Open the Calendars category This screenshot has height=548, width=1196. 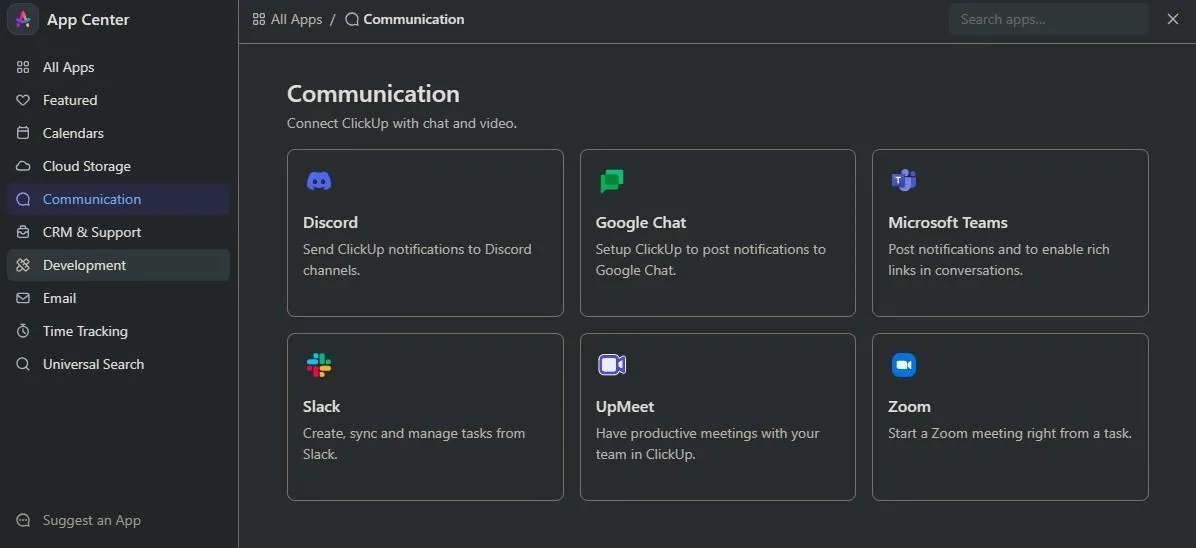tap(118, 133)
